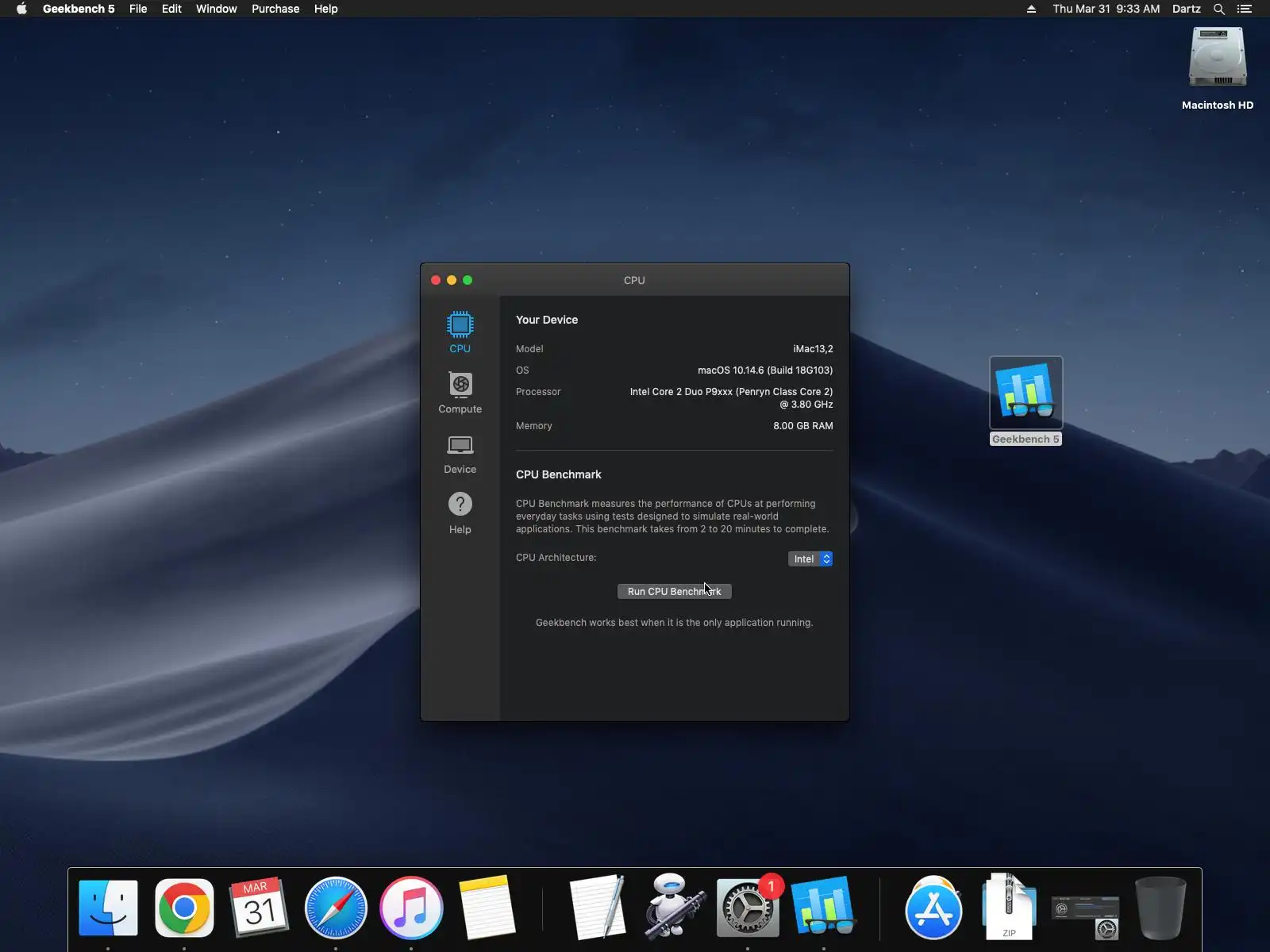The height and width of the screenshot is (952, 1270).
Task: Open the Help section in the sidebar
Action: pos(460,513)
